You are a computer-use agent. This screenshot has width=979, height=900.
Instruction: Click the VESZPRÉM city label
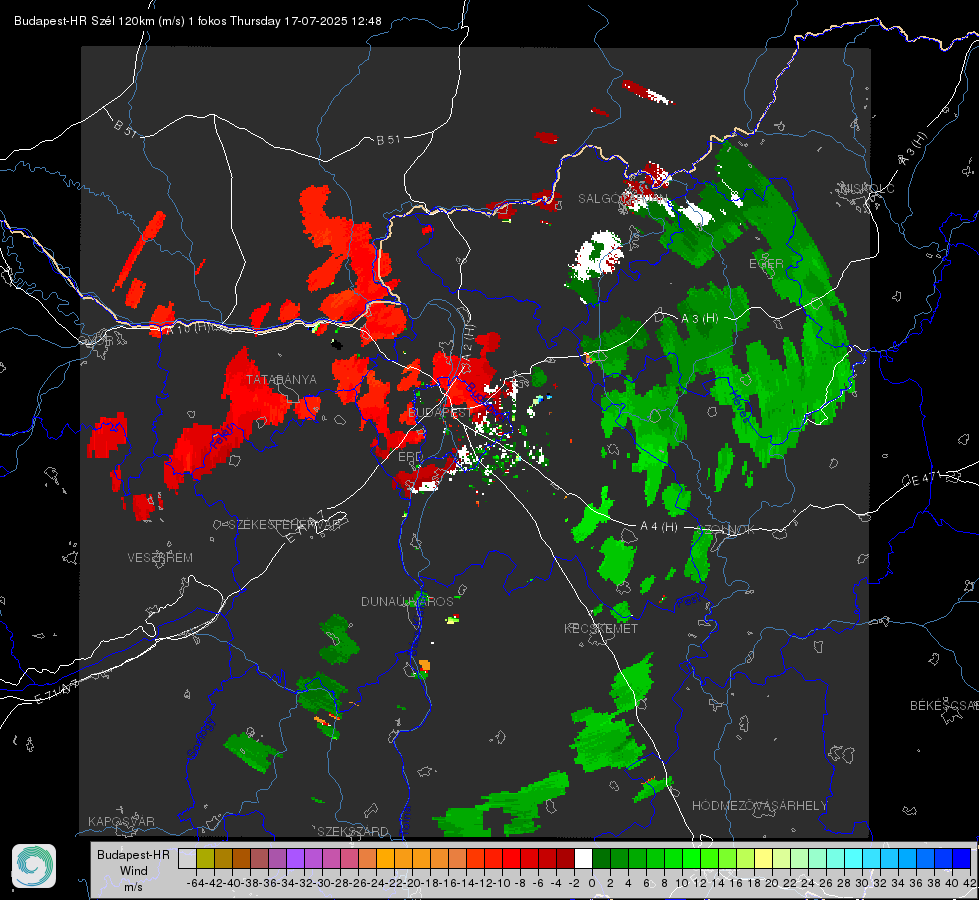160,557
